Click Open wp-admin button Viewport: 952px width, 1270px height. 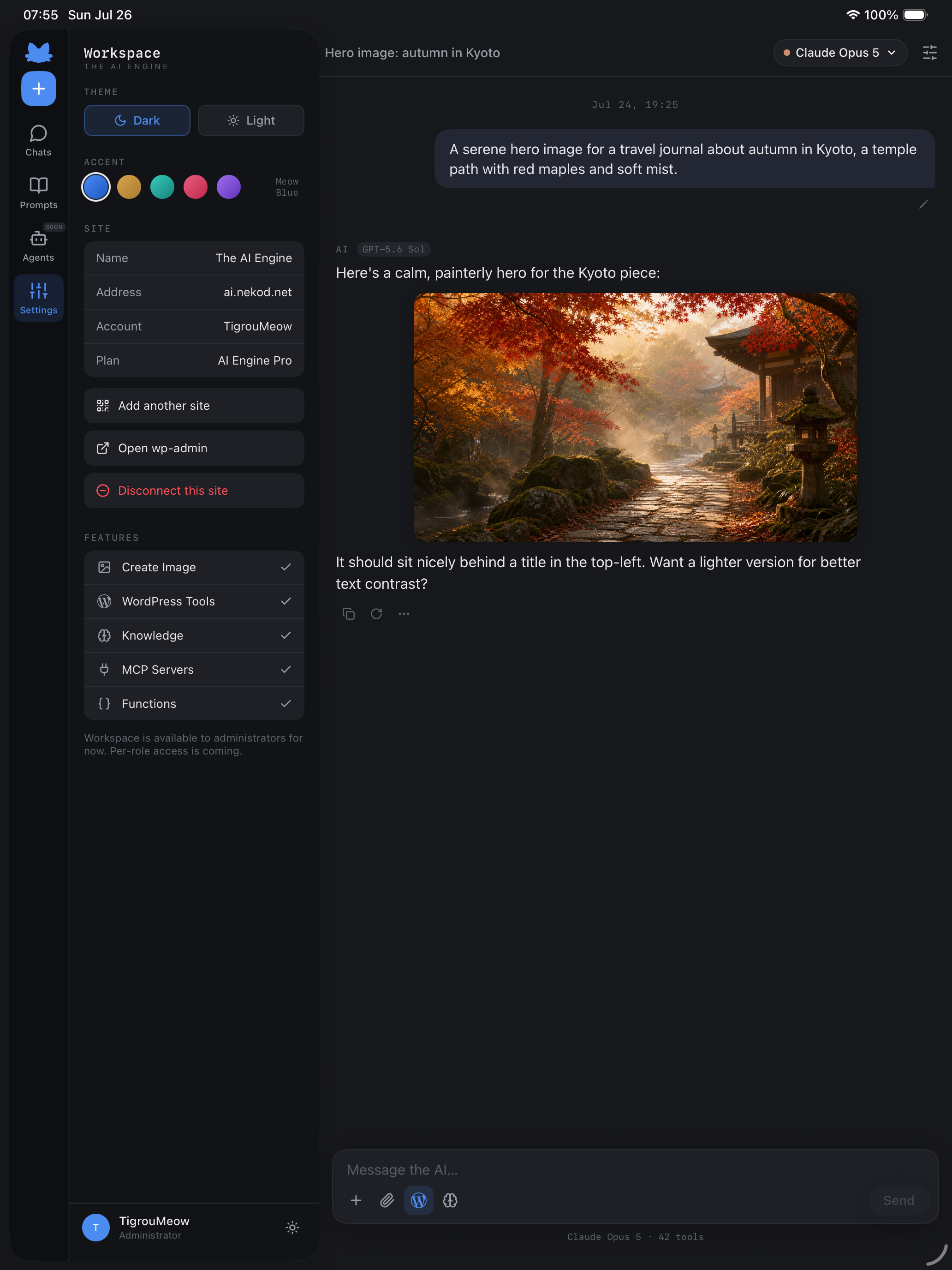coord(194,449)
